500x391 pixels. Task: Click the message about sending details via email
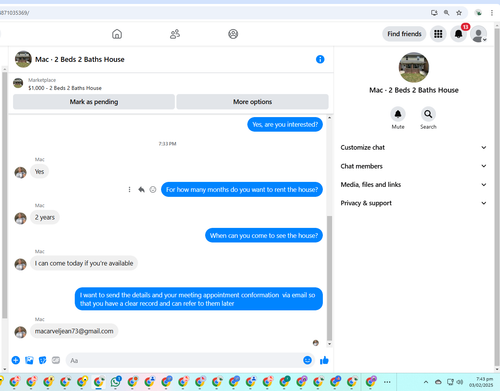coord(199,299)
